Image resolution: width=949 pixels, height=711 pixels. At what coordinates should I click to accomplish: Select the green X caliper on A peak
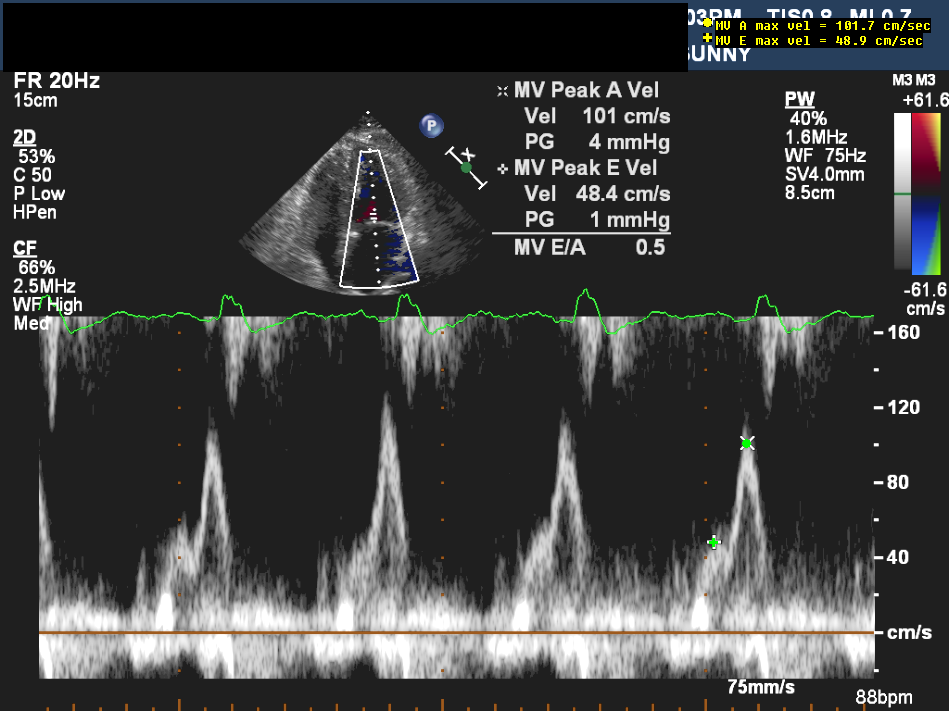pos(746,443)
